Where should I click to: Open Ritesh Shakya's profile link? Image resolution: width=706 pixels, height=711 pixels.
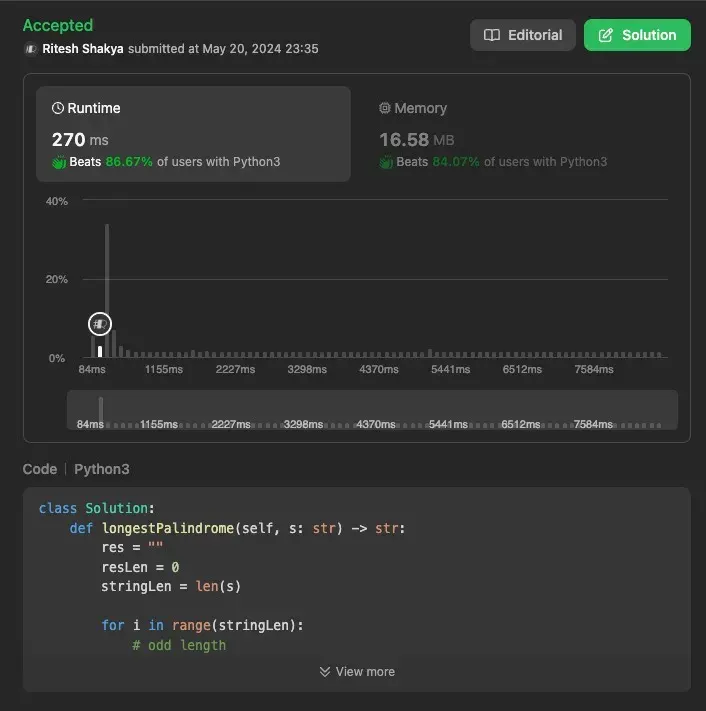coord(82,48)
